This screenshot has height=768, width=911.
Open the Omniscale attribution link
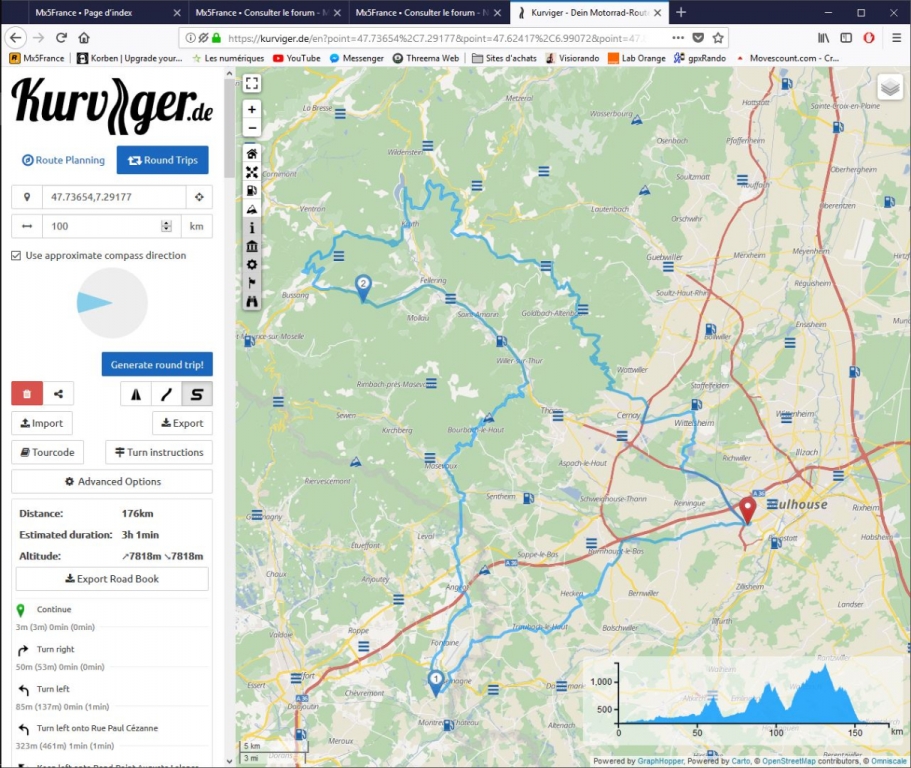[x=888, y=761]
